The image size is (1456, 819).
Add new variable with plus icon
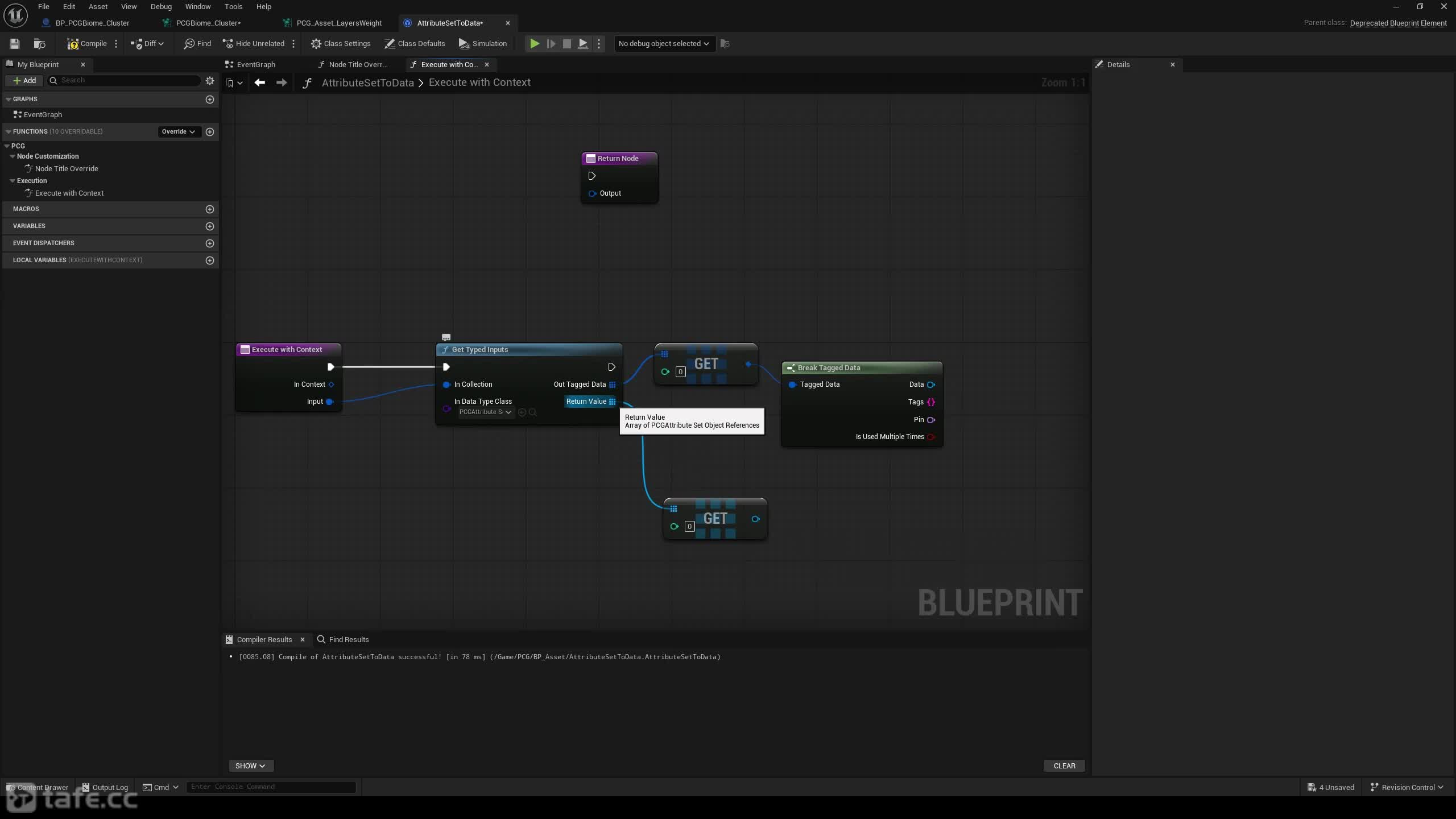[210, 226]
